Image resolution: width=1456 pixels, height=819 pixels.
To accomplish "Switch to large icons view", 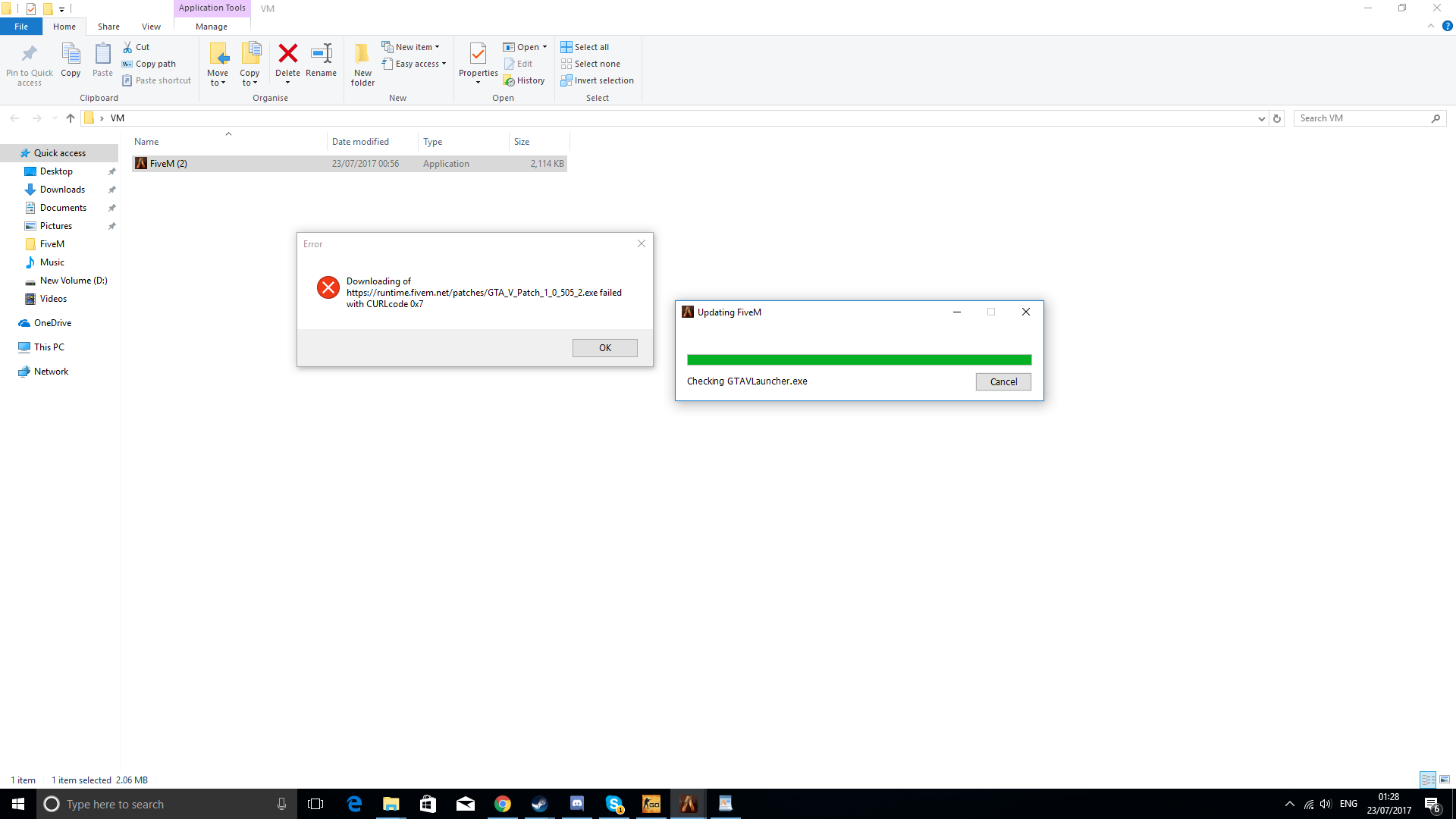I will pyautogui.click(x=1445, y=780).
